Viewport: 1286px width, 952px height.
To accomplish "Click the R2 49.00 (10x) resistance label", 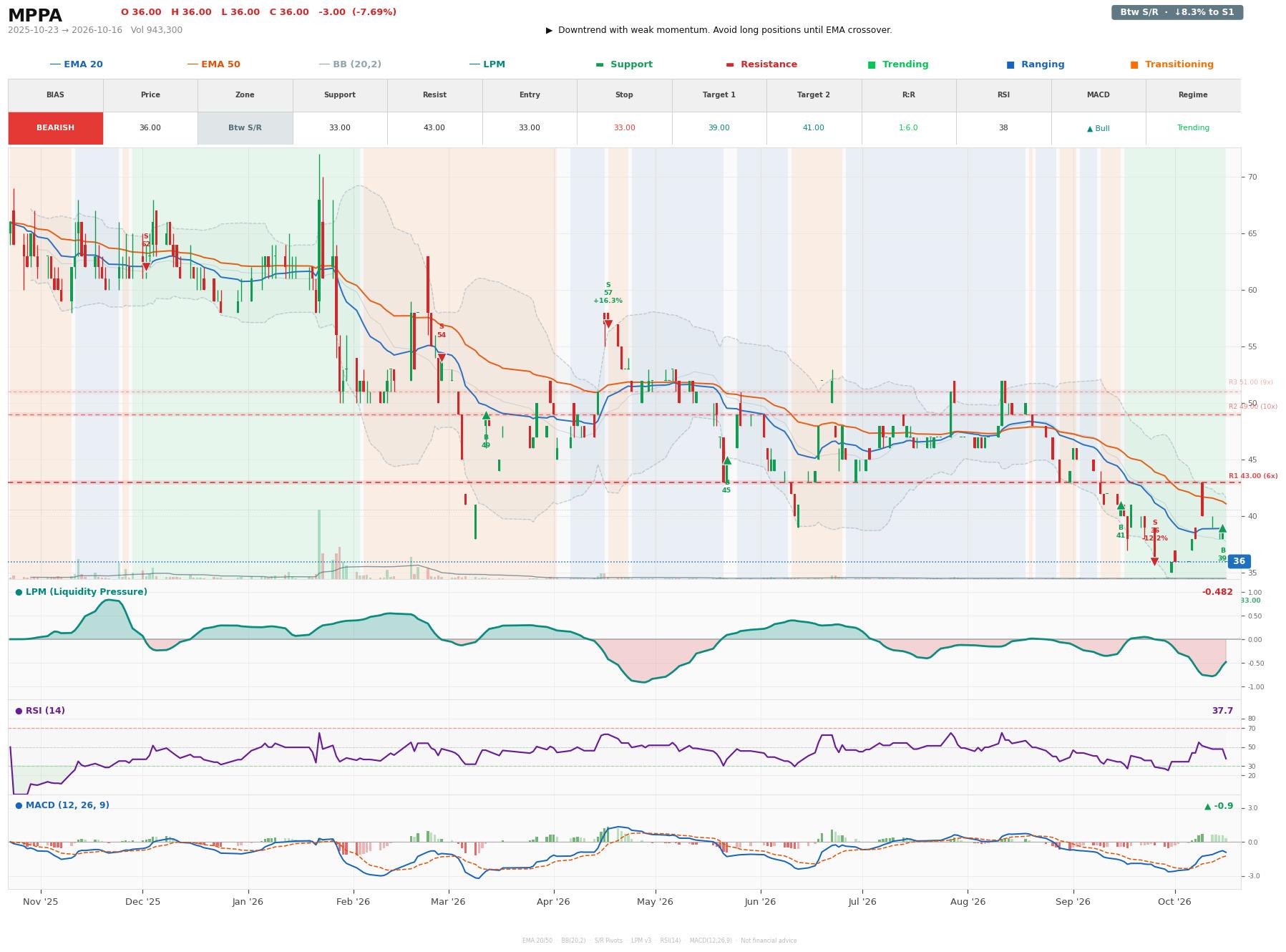I will [x=1253, y=407].
